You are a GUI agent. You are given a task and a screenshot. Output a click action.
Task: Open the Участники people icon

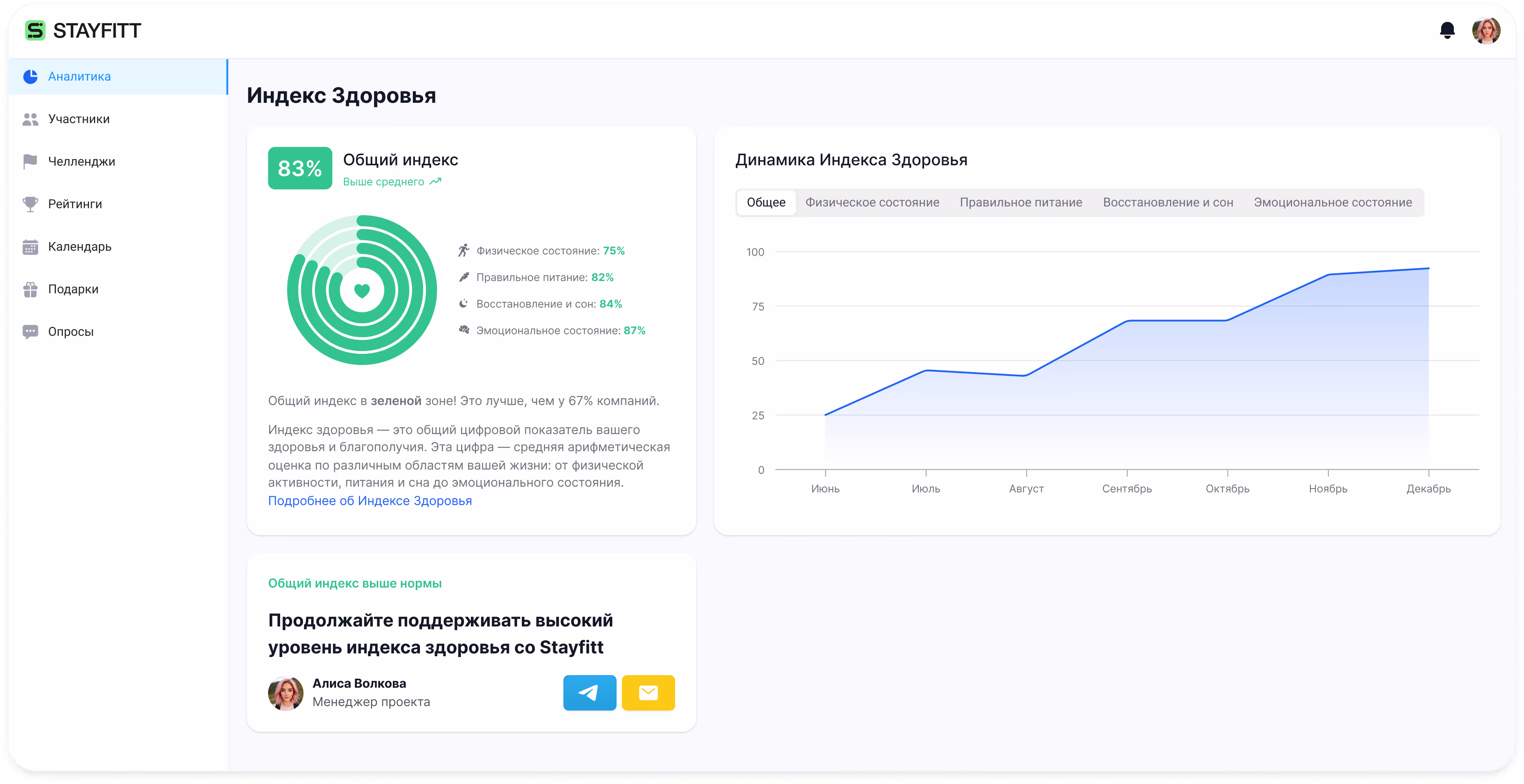[30, 120]
